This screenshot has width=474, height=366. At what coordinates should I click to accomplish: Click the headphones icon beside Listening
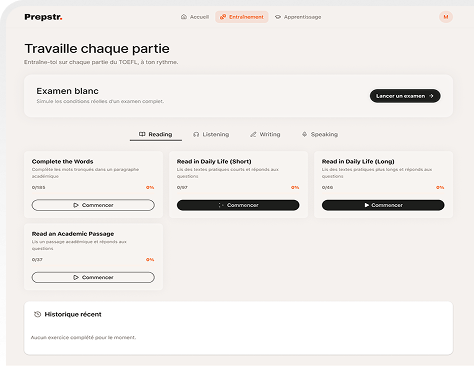pyautogui.click(x=196, y=134)
